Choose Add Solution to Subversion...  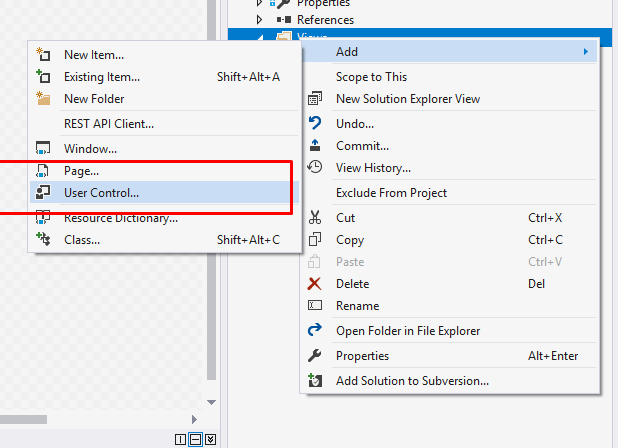click(412, 380)
